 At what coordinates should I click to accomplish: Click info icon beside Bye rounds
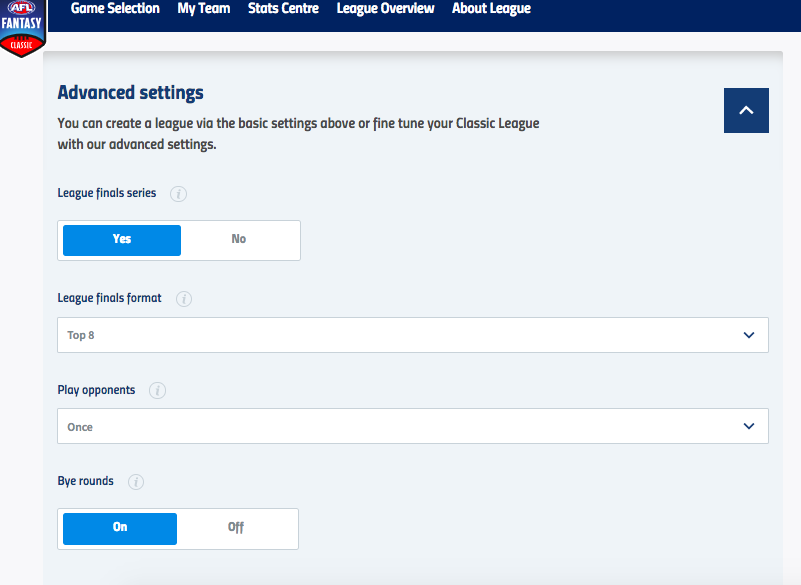[136, 482]
